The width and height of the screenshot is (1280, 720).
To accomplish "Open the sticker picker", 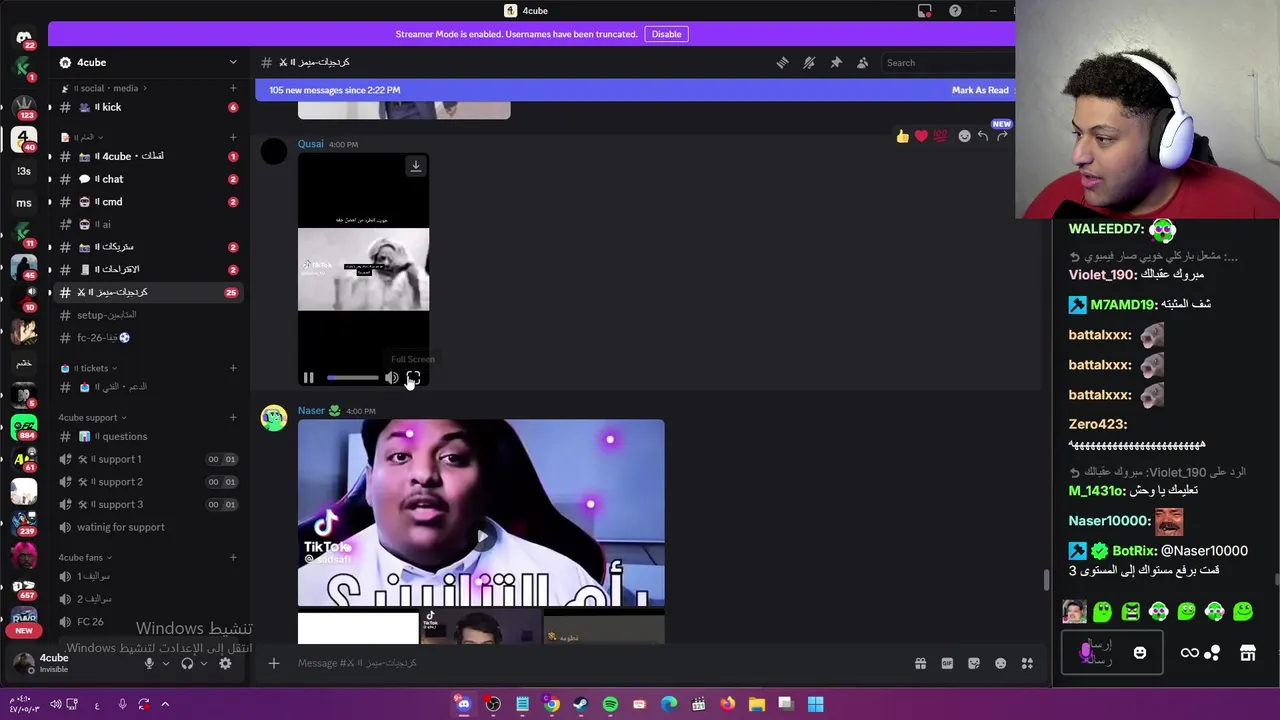I will tap(974, 663).
